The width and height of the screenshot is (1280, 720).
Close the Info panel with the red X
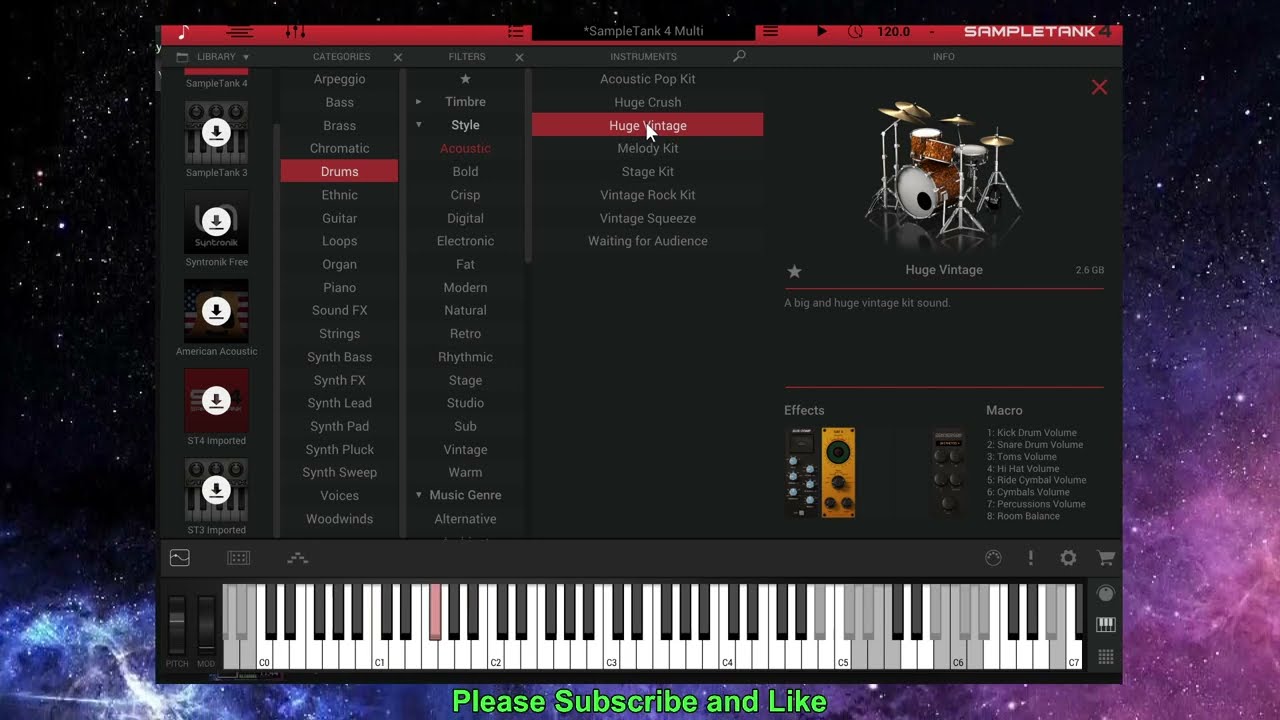click(1099, 87)
